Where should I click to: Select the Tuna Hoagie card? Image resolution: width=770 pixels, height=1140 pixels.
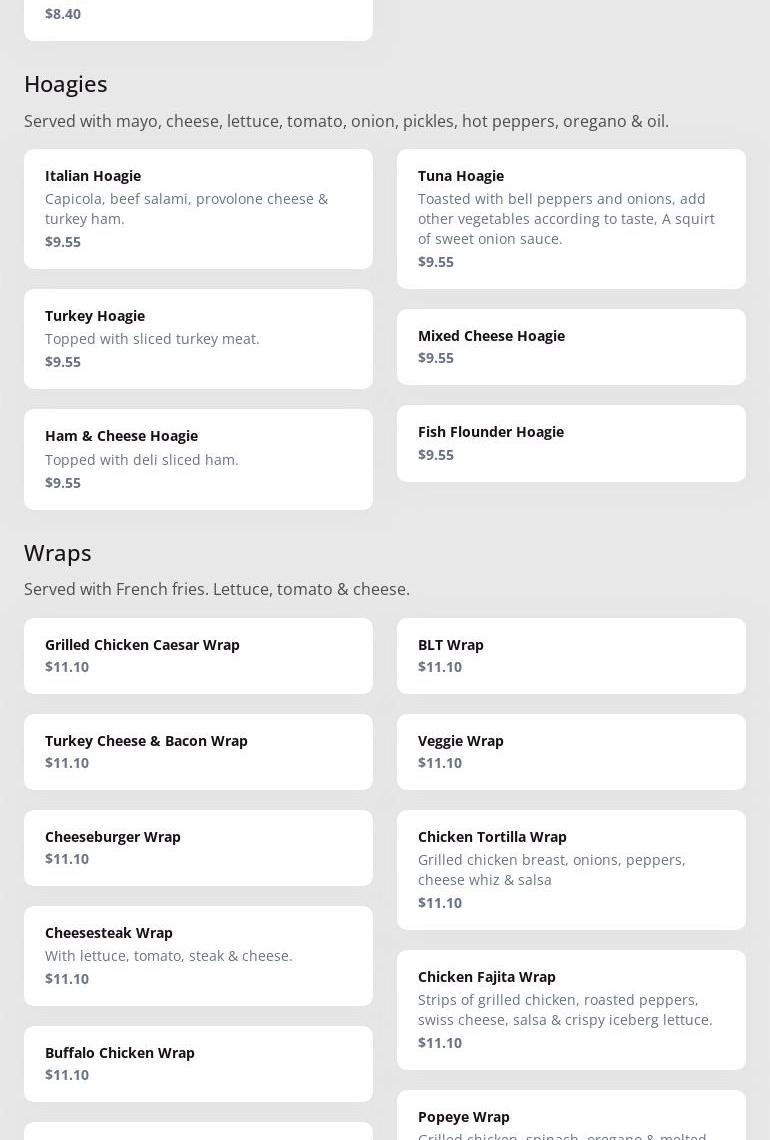(x=571, y=219)
